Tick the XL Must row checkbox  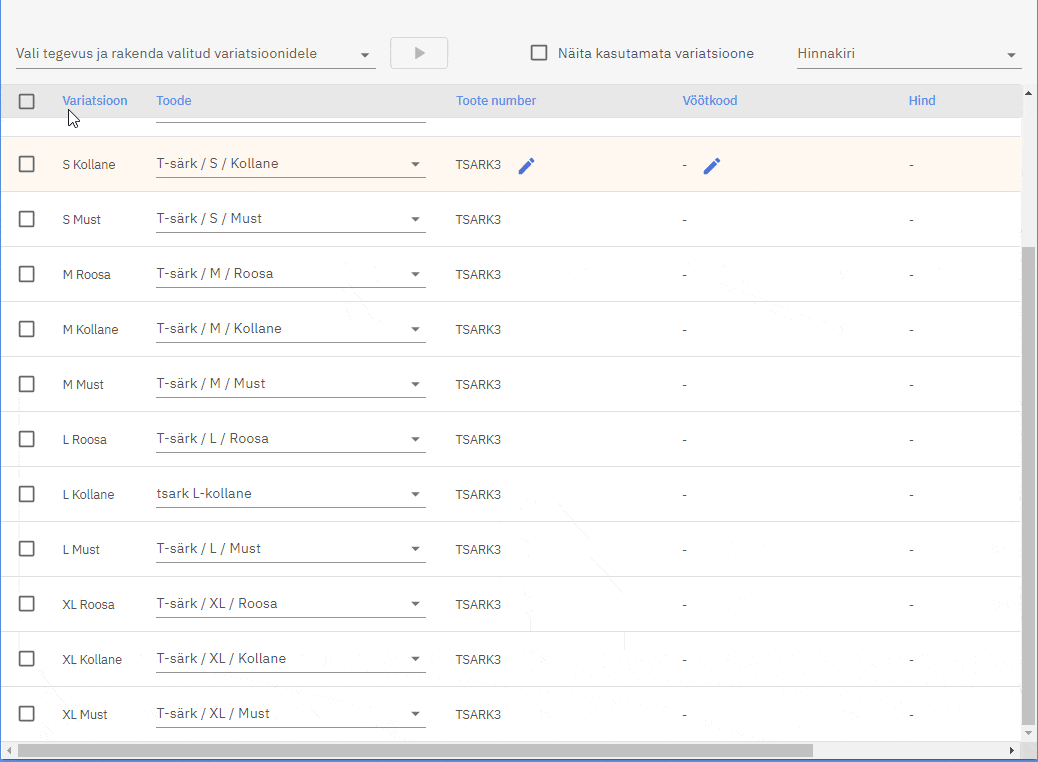27,714
